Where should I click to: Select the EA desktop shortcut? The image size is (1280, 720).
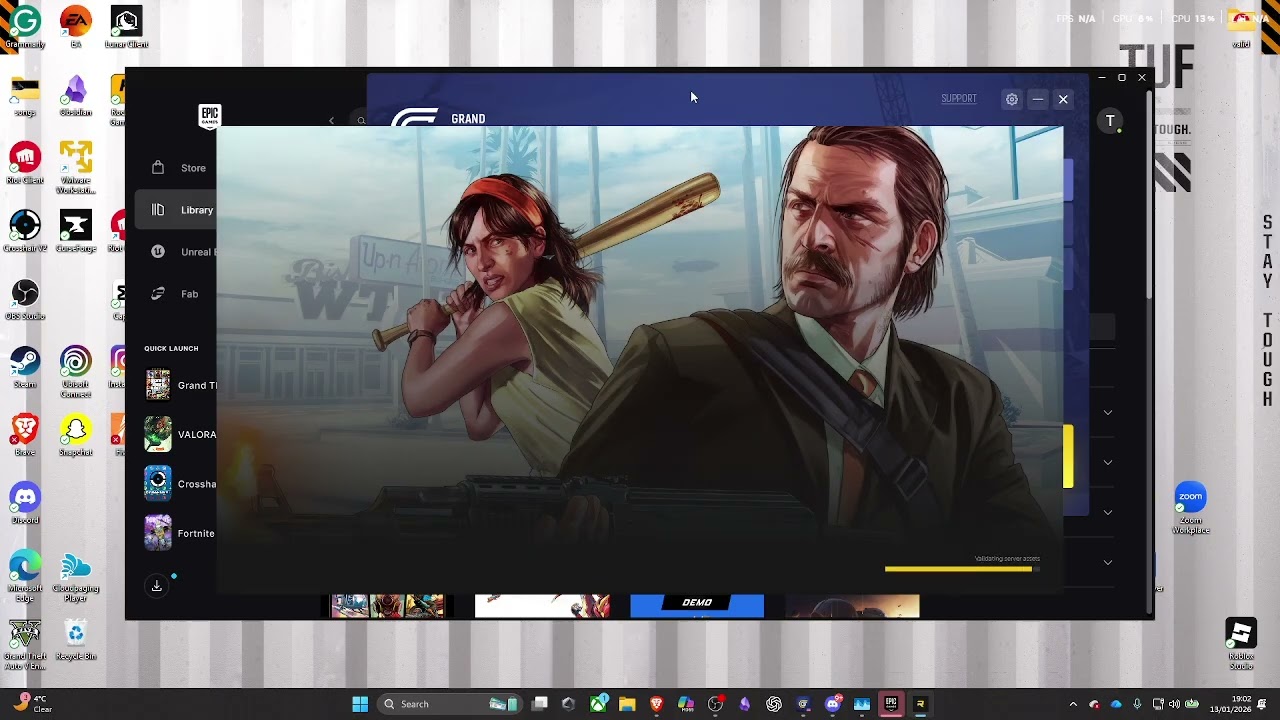tap(76, 27)
